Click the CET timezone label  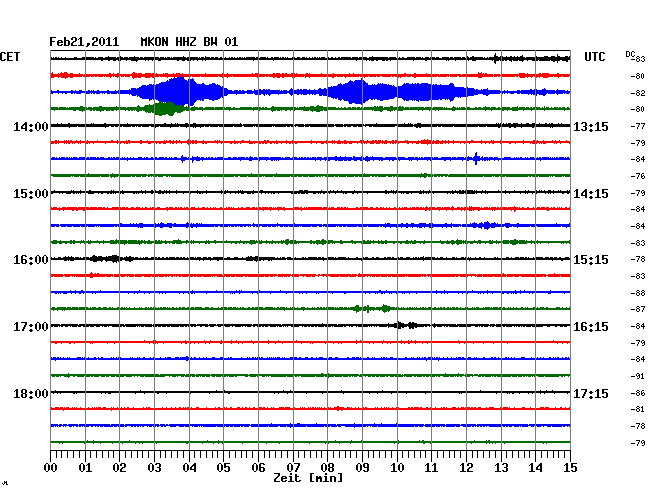pyautogui.click(x=10, y=57)
